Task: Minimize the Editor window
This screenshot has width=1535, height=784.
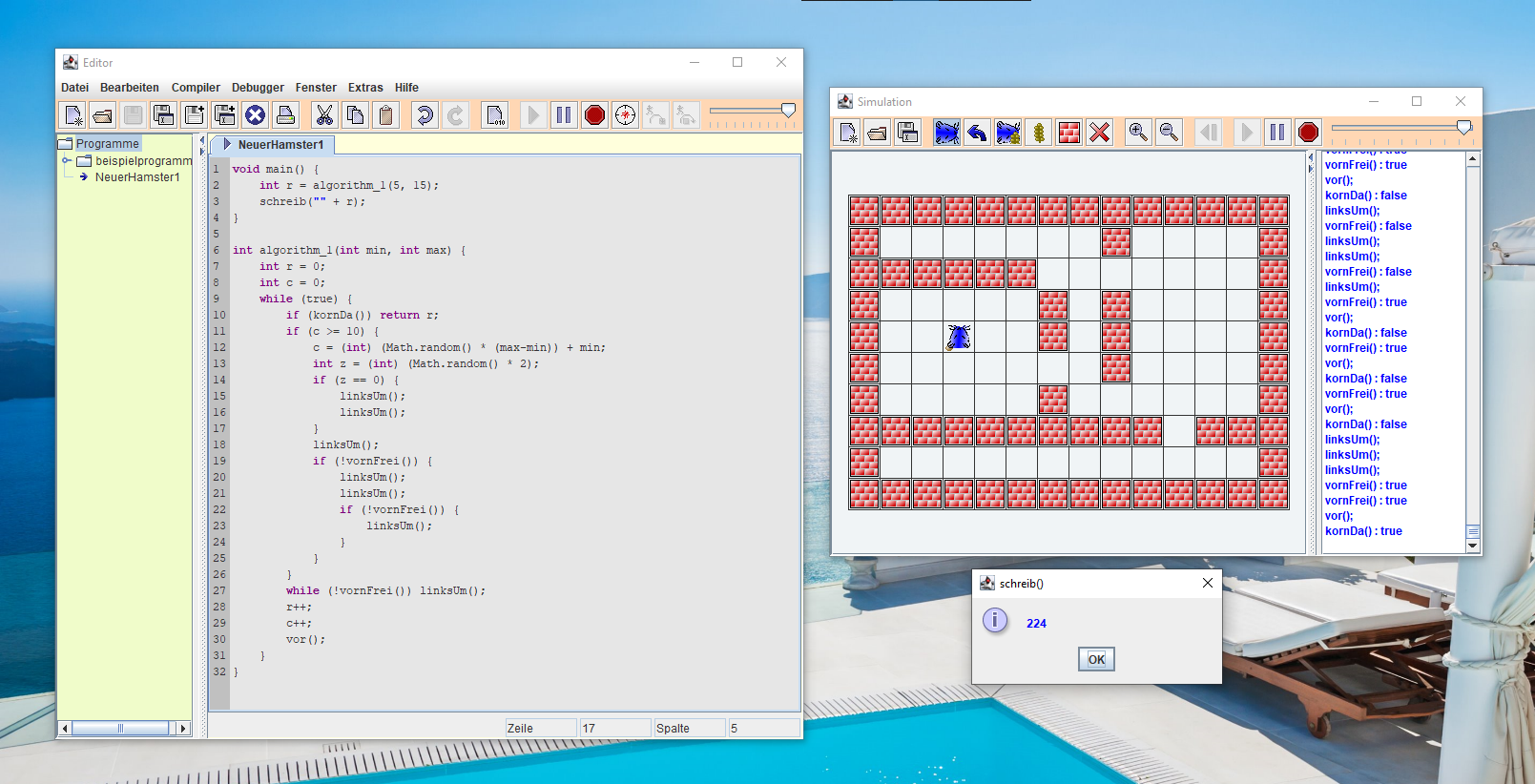Action: (695, 62)
